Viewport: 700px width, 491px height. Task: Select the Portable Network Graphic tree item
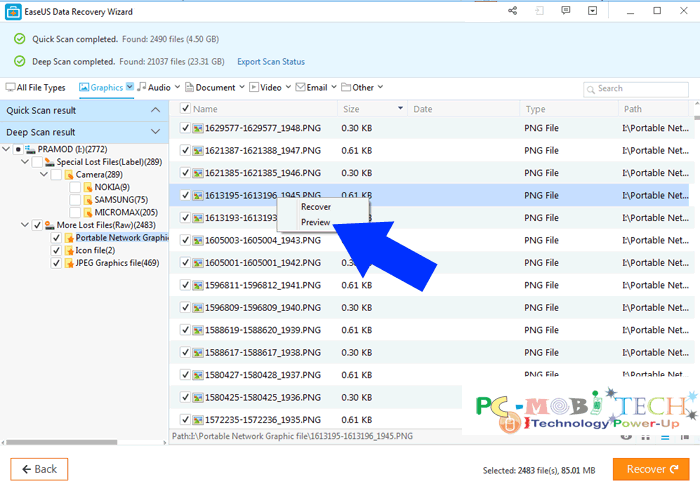click(121, 238)
